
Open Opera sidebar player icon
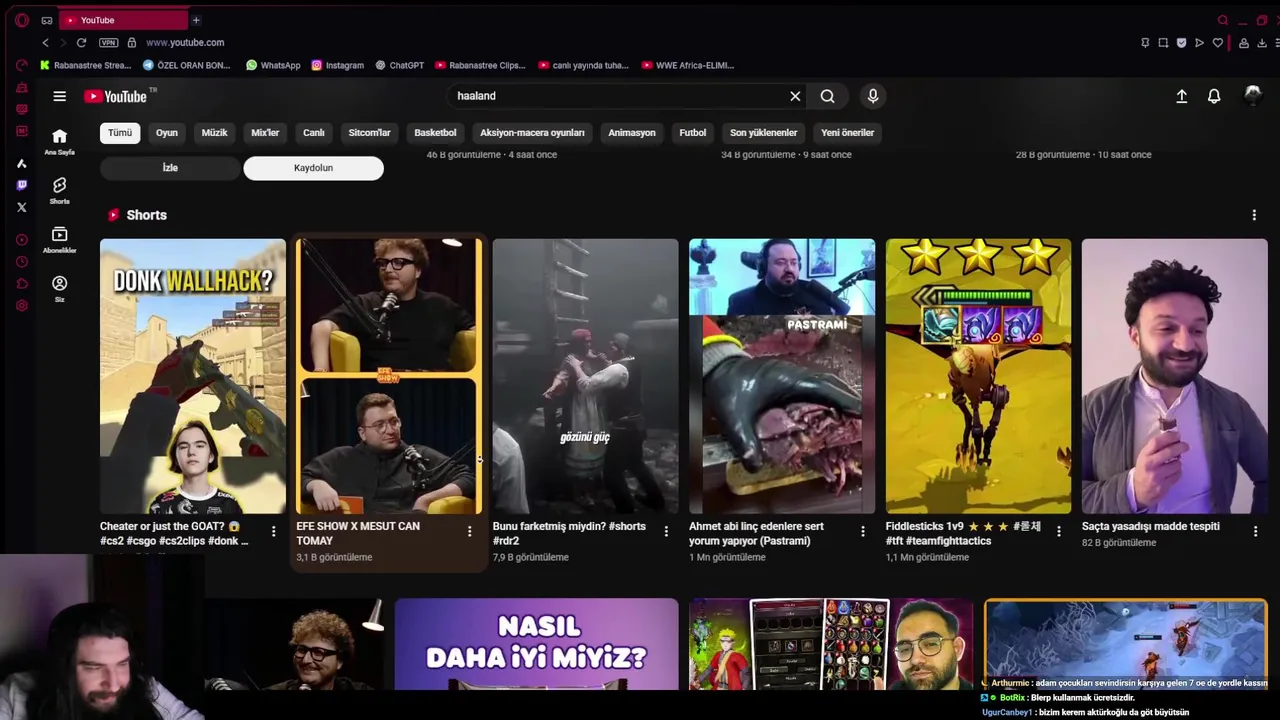pos(22,240)
